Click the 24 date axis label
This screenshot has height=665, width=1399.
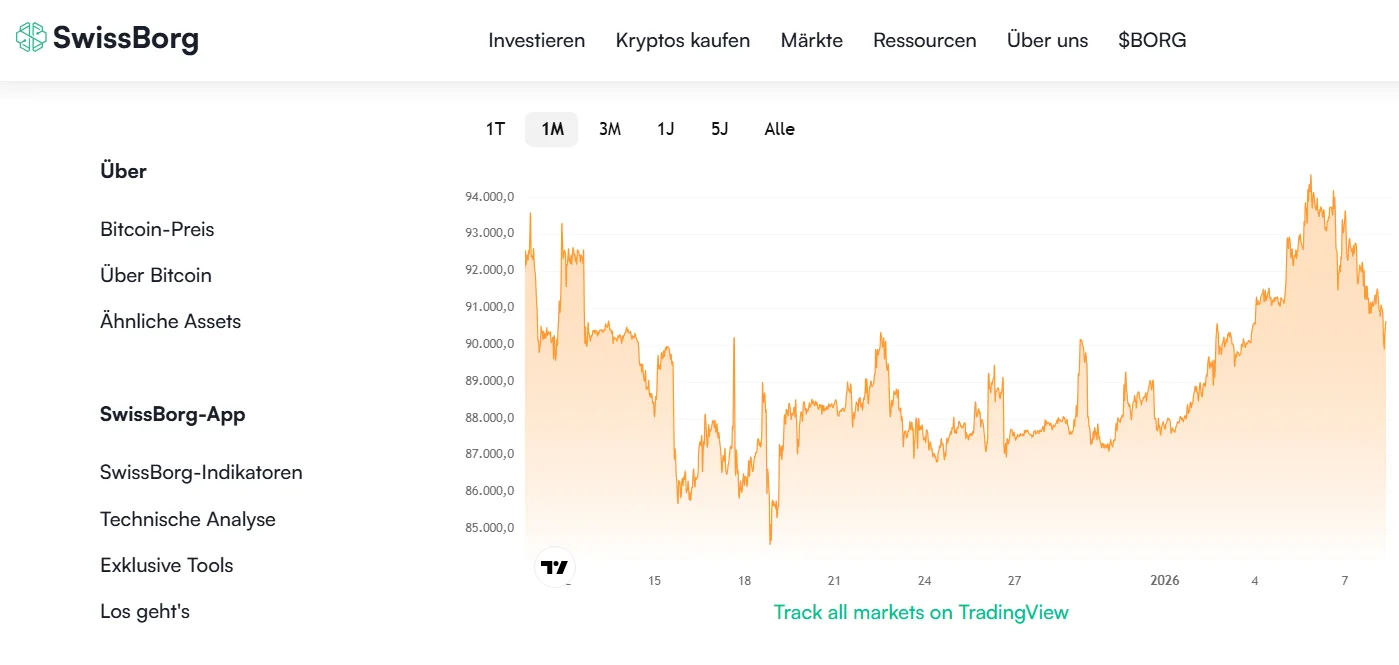[x=925, y=581]
